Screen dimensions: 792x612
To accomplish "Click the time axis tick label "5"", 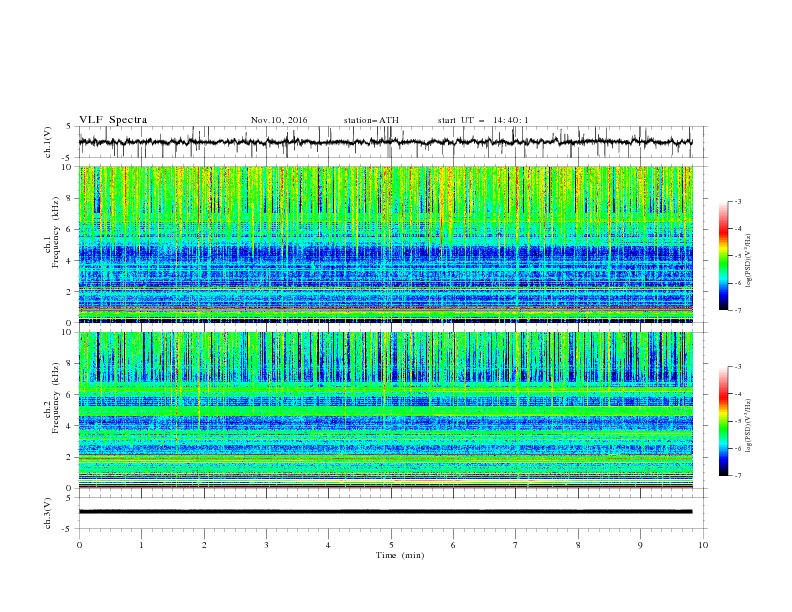I will [391, 545].
